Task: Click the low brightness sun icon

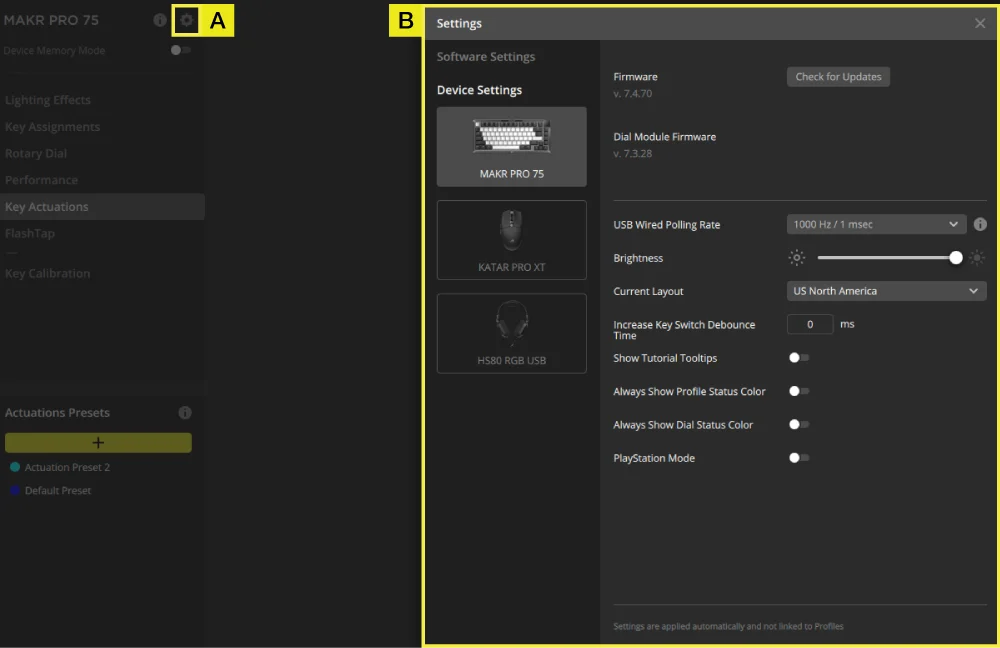Action: [796, 257]
